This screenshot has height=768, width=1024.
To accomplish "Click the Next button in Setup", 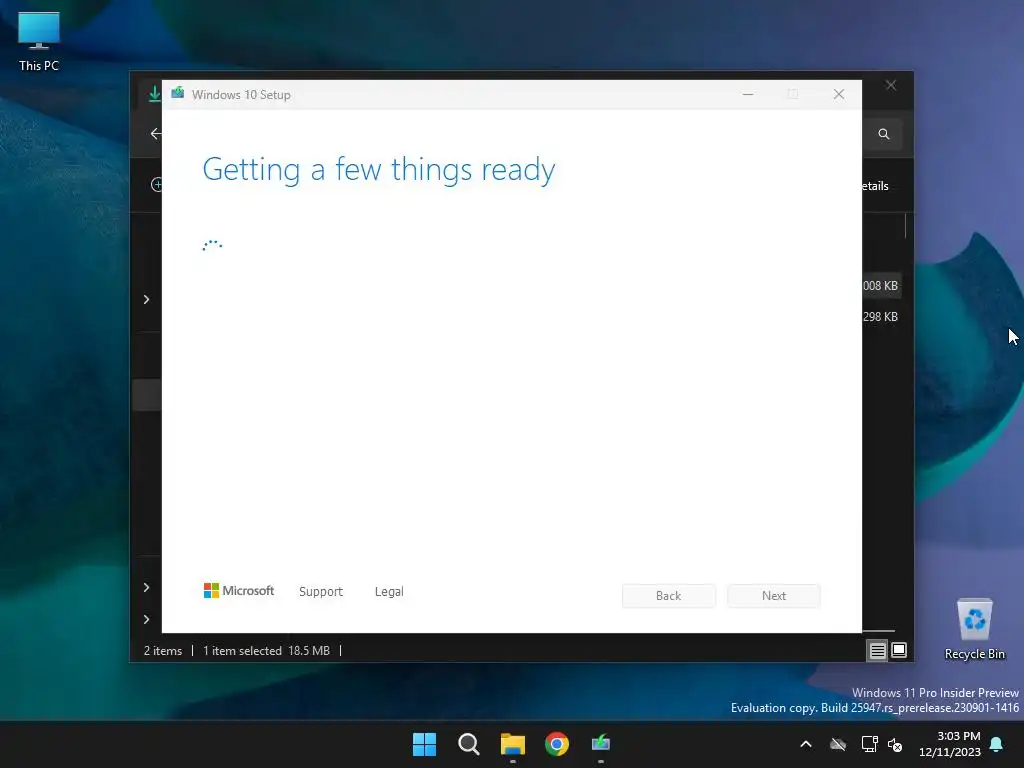I will (774, 596).
